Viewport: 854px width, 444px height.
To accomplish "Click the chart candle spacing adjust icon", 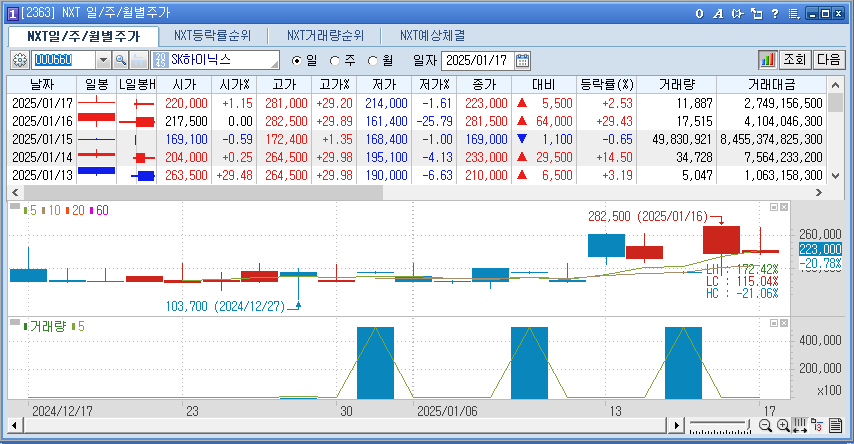I will point(800,426).
